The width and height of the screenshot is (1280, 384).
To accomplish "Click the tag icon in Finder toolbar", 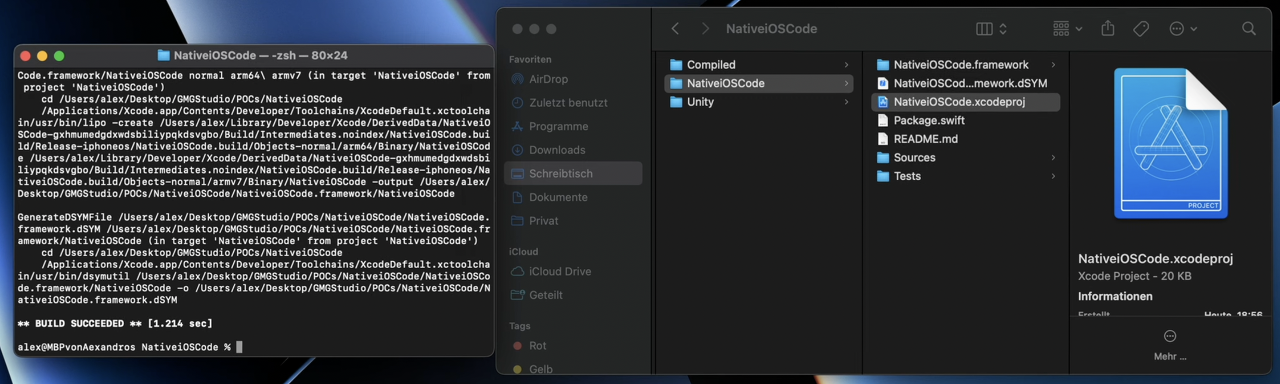I will 1141,29.
